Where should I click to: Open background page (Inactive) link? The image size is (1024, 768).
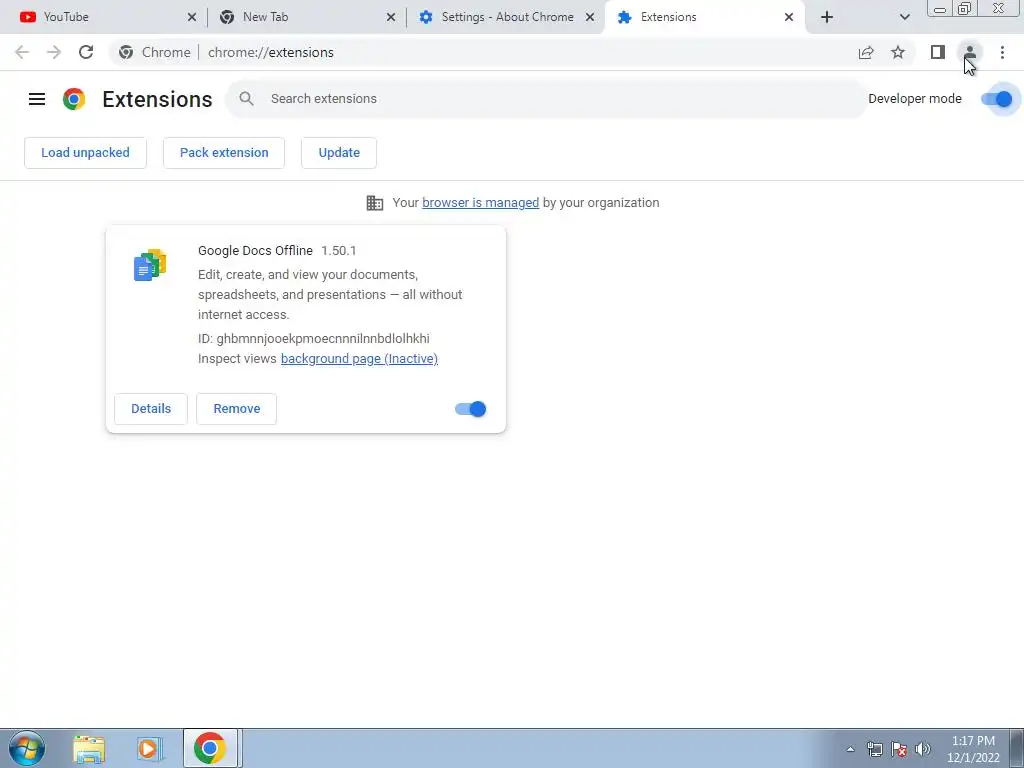(359, 359)
